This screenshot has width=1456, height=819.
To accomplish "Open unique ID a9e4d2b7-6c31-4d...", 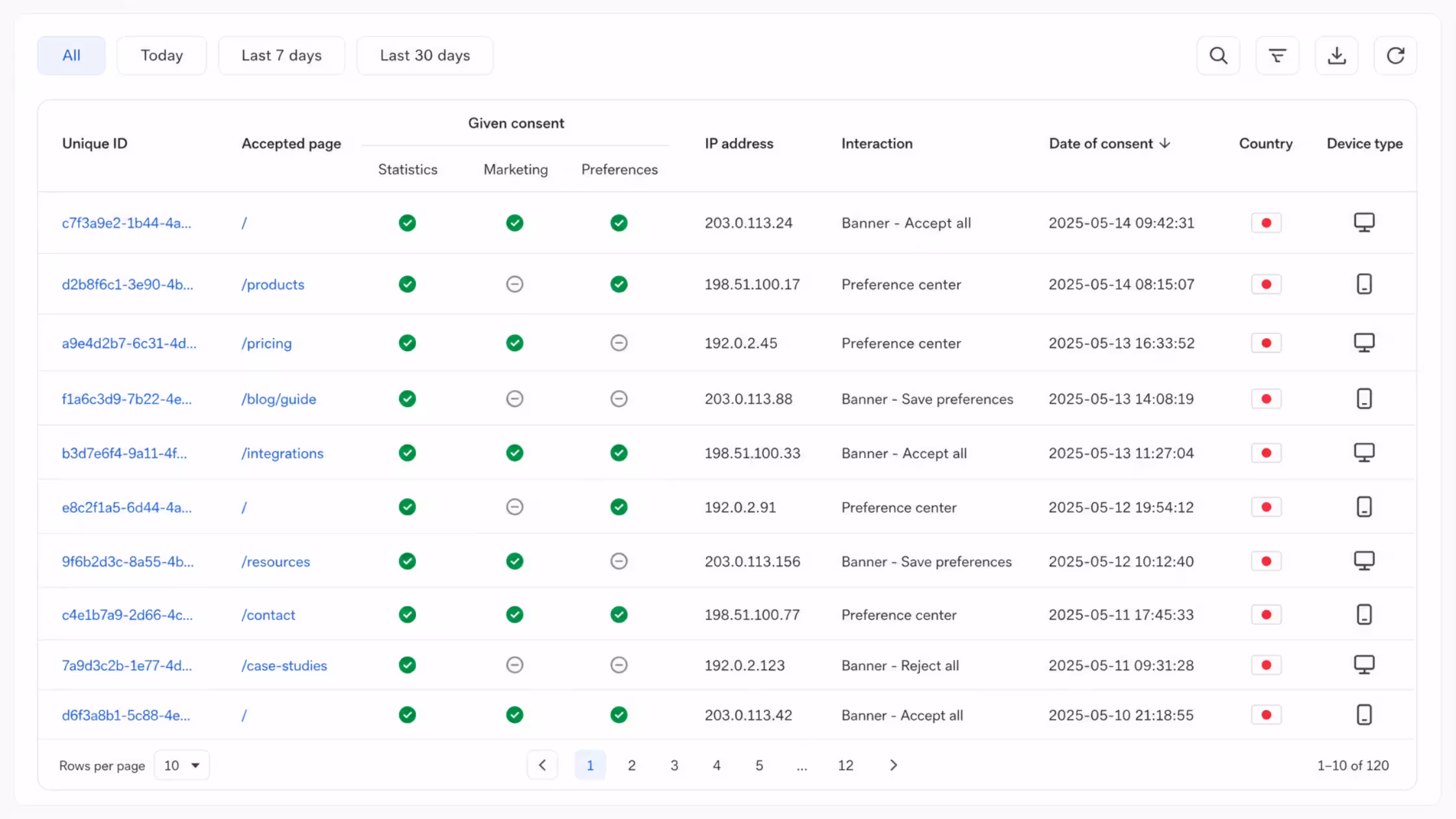I will pos(129,343).
